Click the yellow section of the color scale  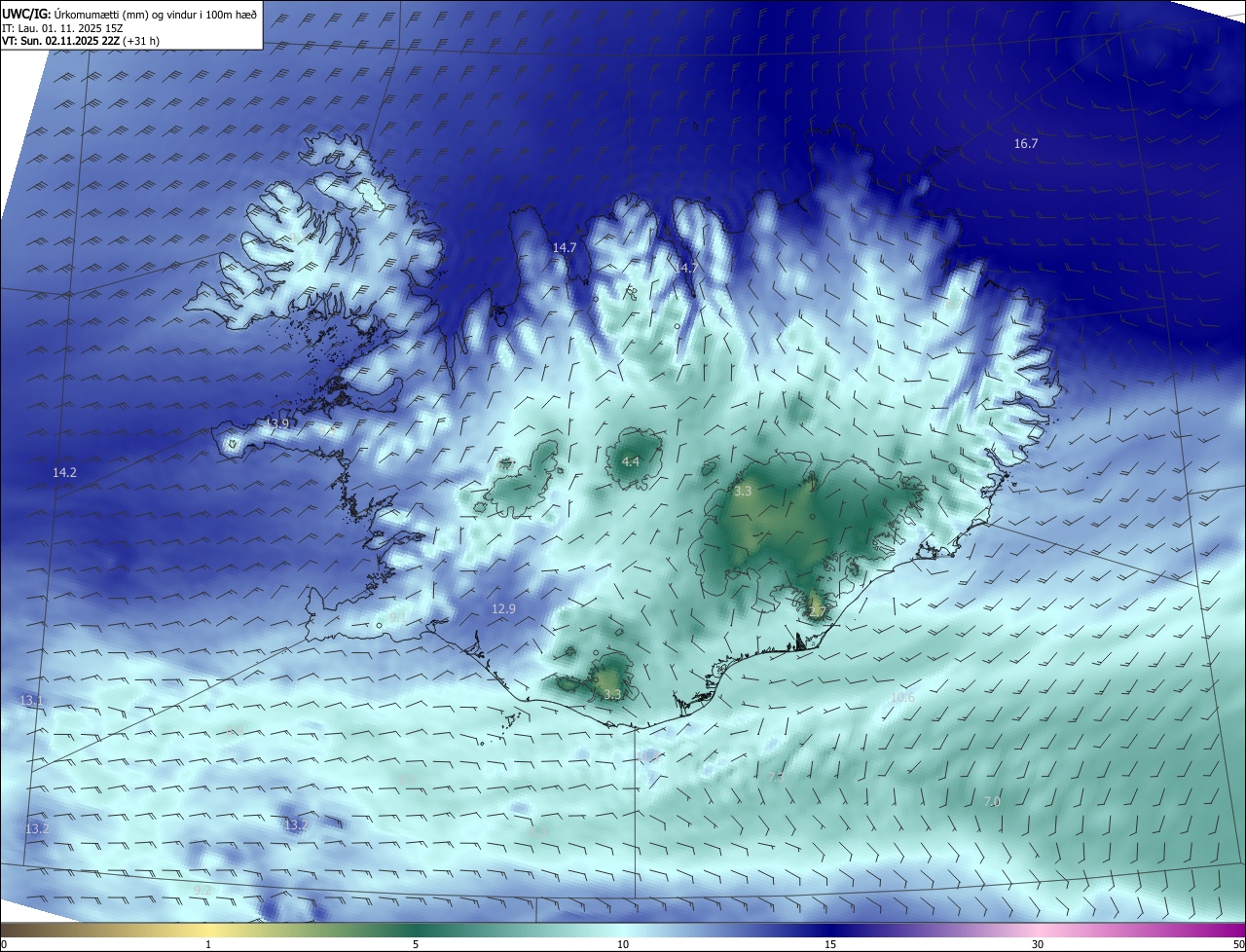(209, 931)
